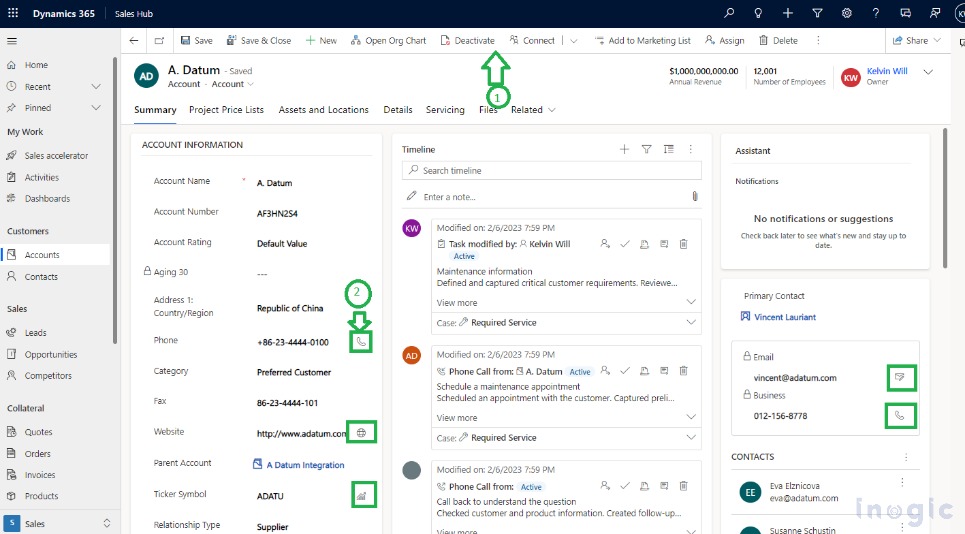This screenshot has height=534, width=965.
Task: Expand the Recent navigation group
Action: tap(96, 87)
